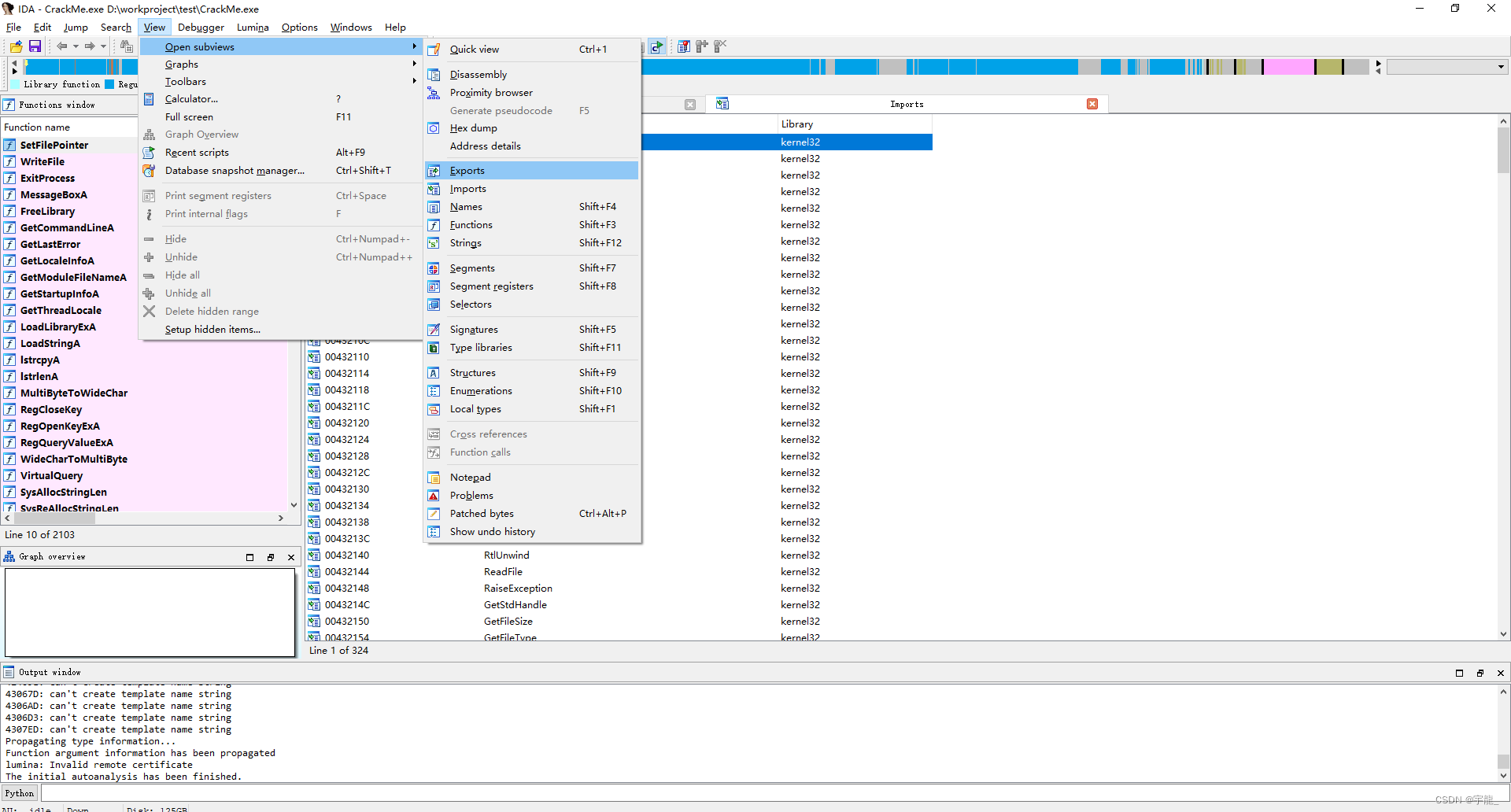Click the pink segment in navigation band
Image resolution: width=1511 pixels, height=812 pixels.
point(1288,67)
